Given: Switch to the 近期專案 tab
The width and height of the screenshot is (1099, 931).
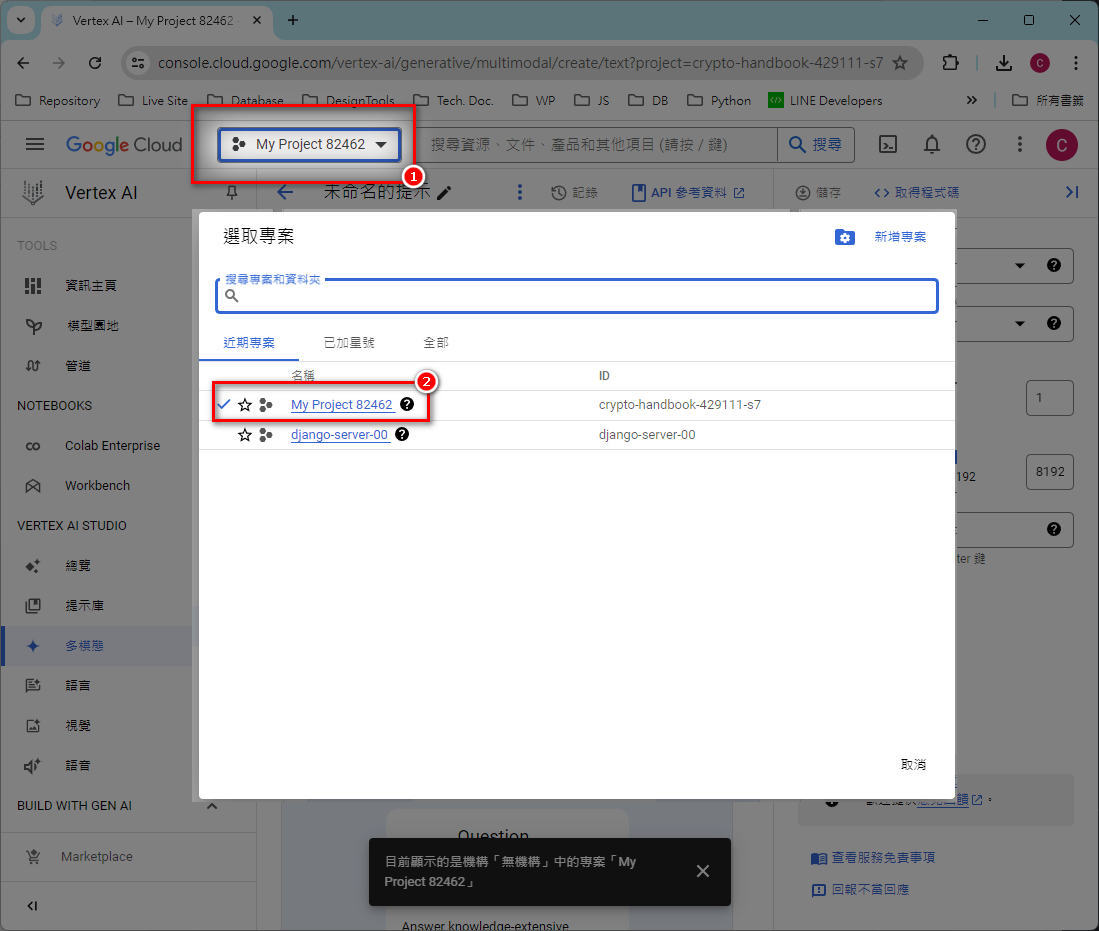Looking at the screenshot, I should [x=249, y=343].
